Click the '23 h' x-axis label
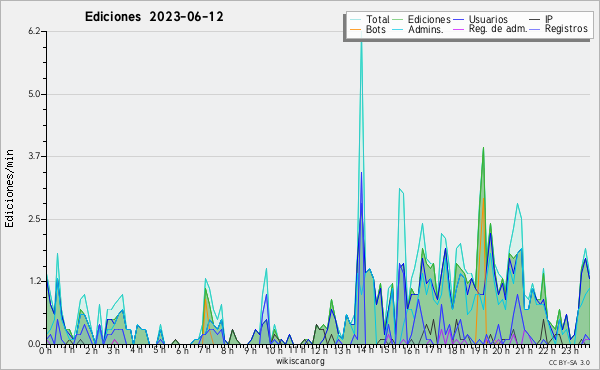 point(569,350)
